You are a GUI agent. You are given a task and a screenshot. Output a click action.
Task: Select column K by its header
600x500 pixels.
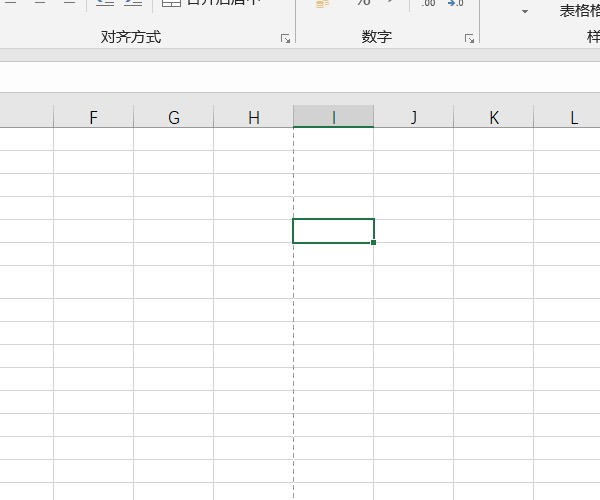coord(493,117)
